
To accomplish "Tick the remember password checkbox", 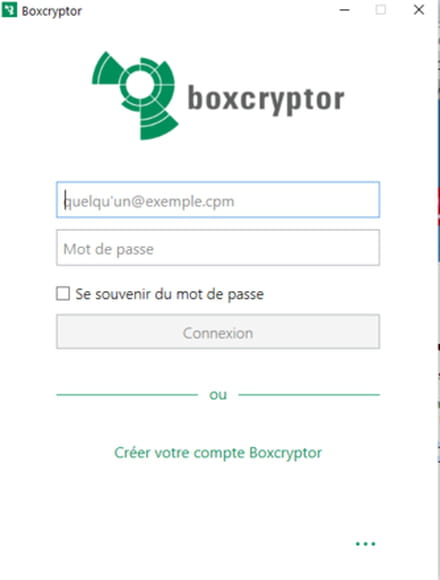I will coord(63,294).
